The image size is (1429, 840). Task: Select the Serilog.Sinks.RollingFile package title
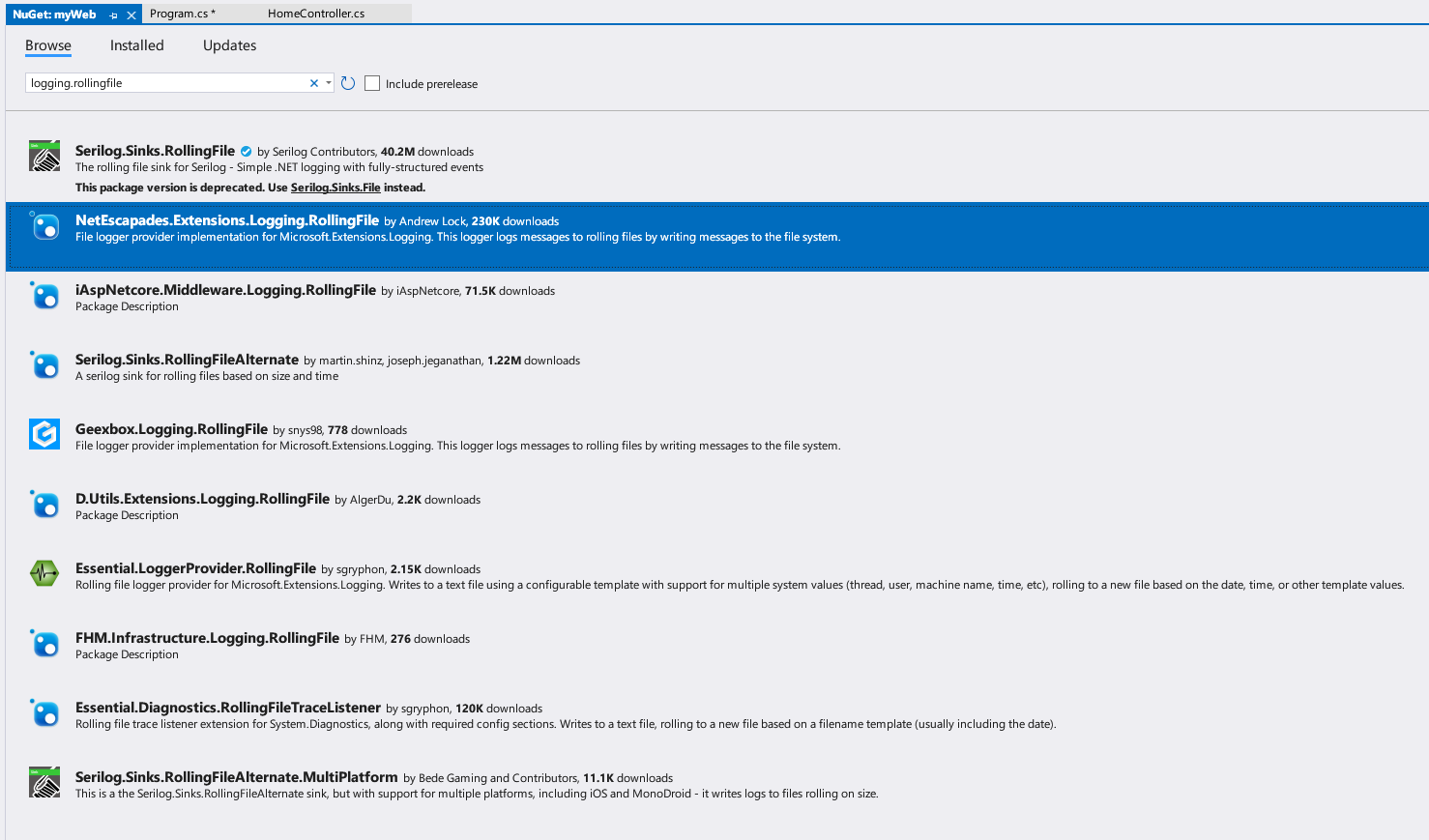[155, 151]
